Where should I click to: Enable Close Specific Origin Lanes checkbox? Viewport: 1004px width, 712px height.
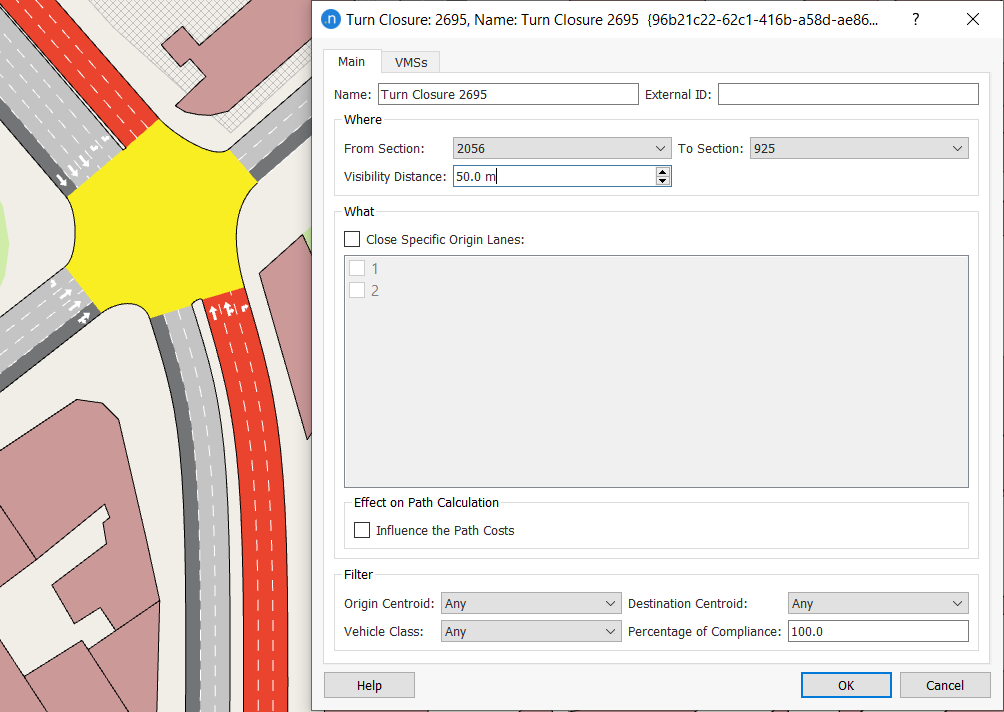pos(352,239)
